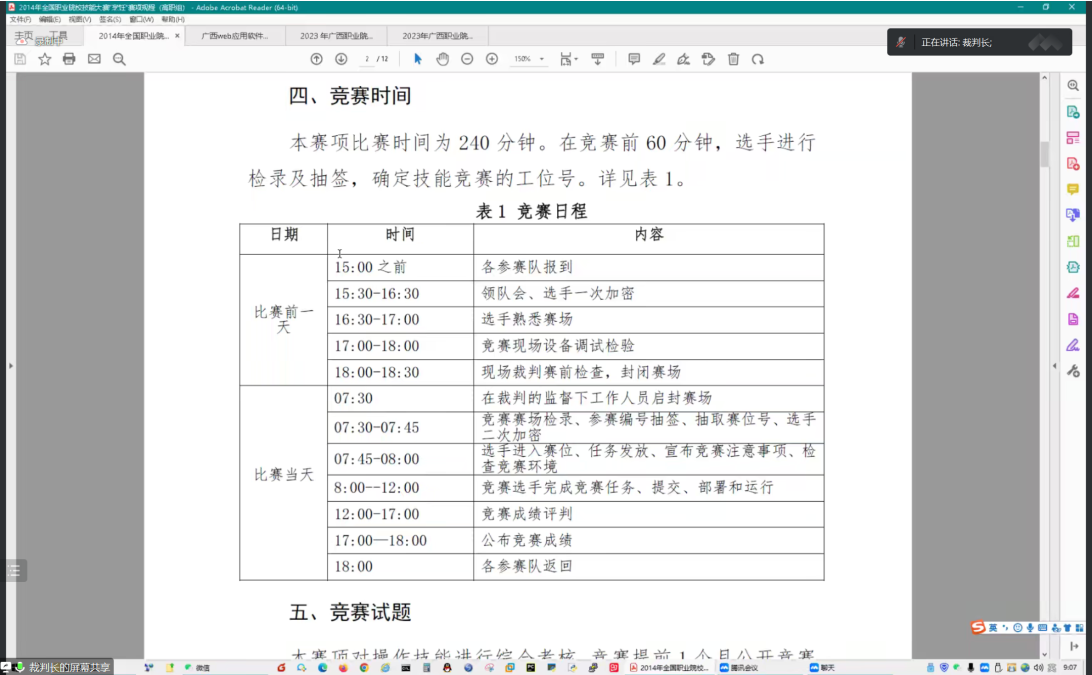
Task: Open the protect/scan teal tool in right pane
Action: [1072, 267]
